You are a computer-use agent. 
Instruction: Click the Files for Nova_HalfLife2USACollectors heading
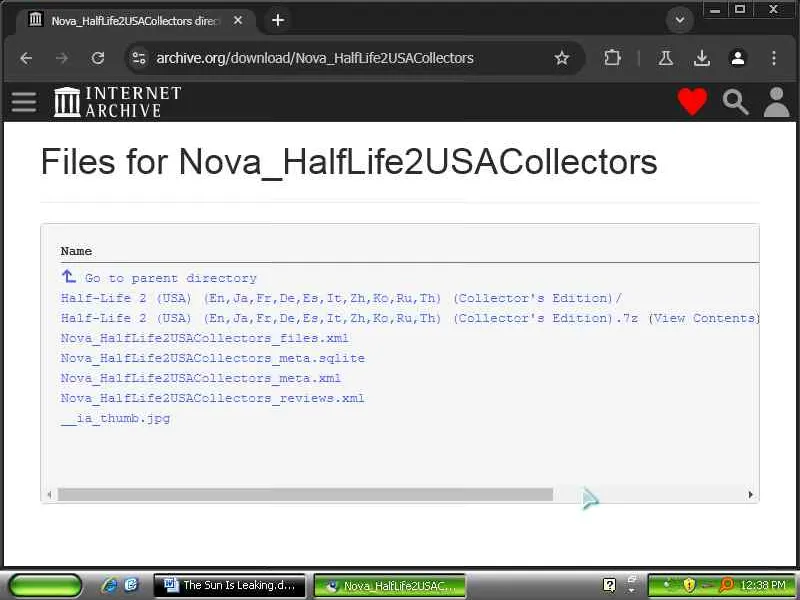click(349, 162)
